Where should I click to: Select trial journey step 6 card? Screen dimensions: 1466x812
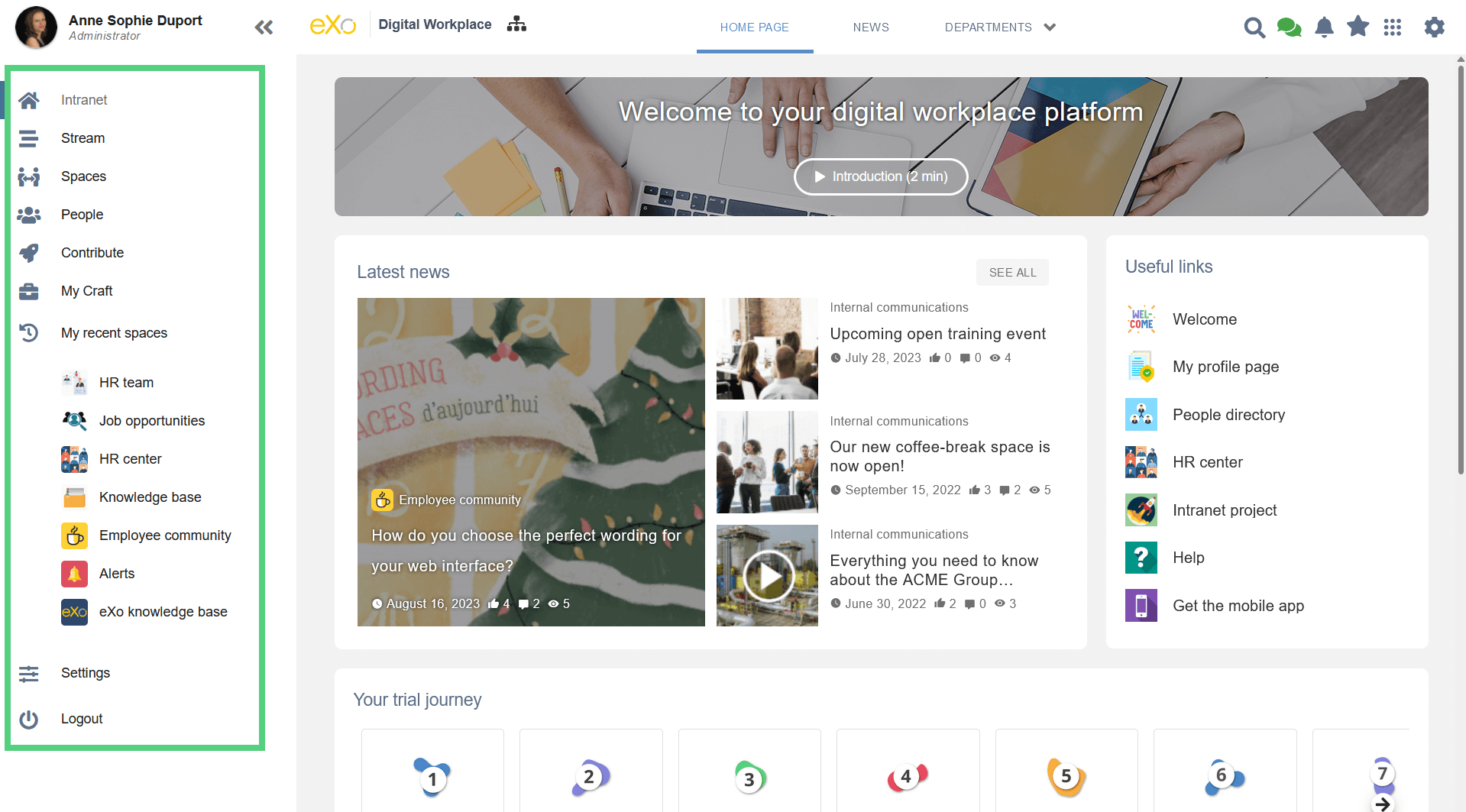point(1225,770)
